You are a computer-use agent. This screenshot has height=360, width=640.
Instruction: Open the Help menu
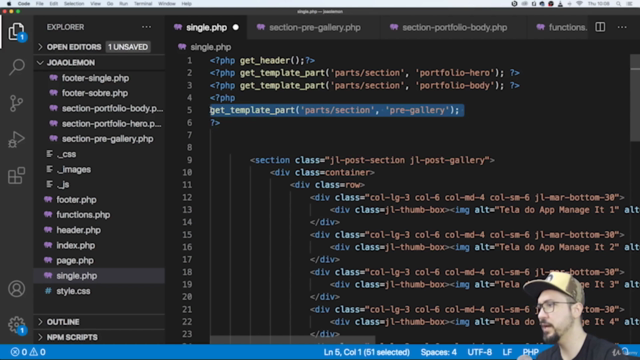[187, 4]
